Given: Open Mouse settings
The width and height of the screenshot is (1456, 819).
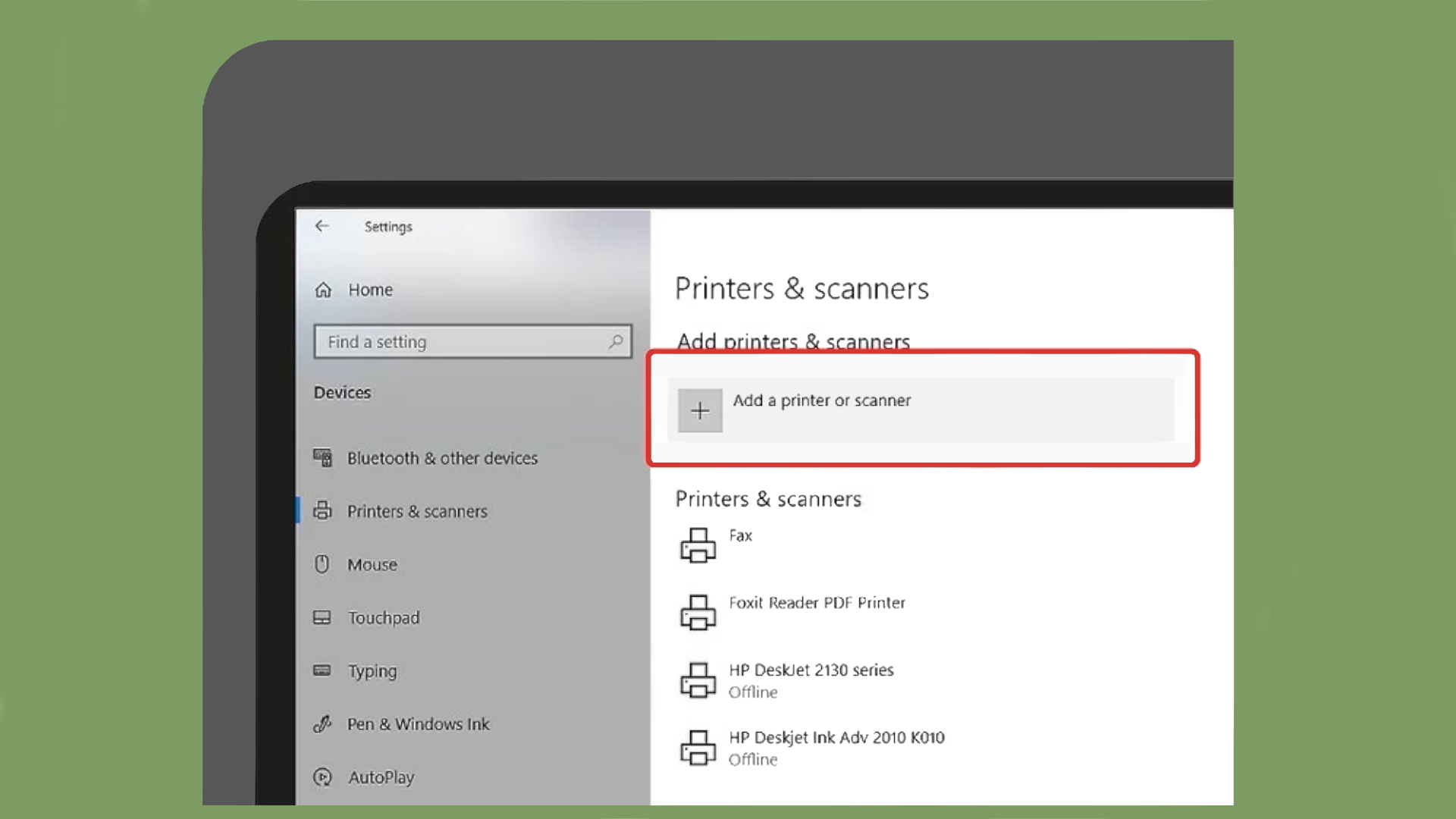Looking at the screenshot, I should [372, 565].
